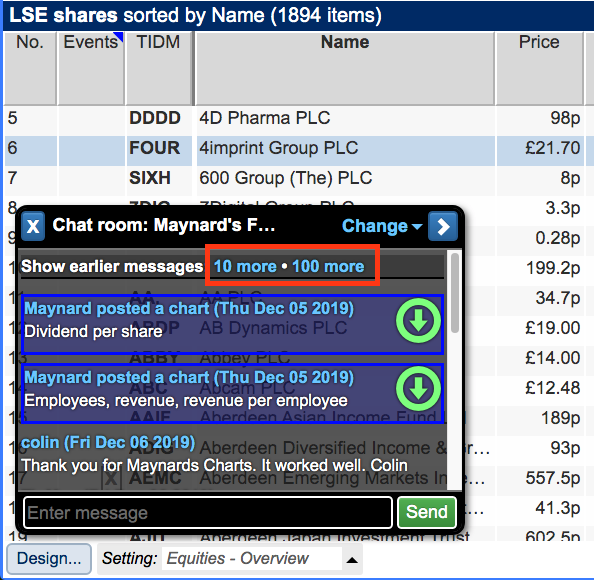Close the chat room with the X icon
594x580 pixels.
[x=33, y=226]
